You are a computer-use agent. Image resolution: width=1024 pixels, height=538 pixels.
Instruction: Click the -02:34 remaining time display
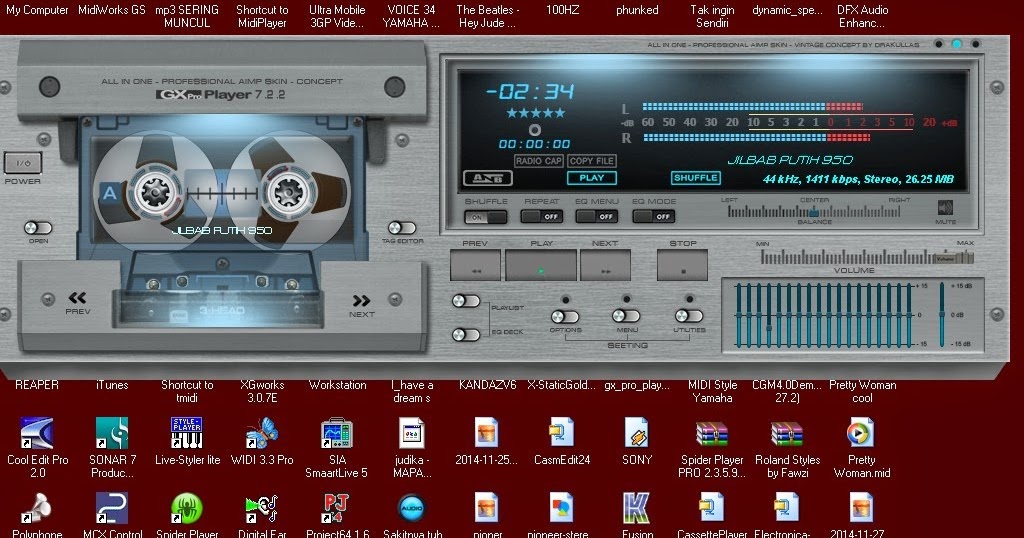click(530, 91)
